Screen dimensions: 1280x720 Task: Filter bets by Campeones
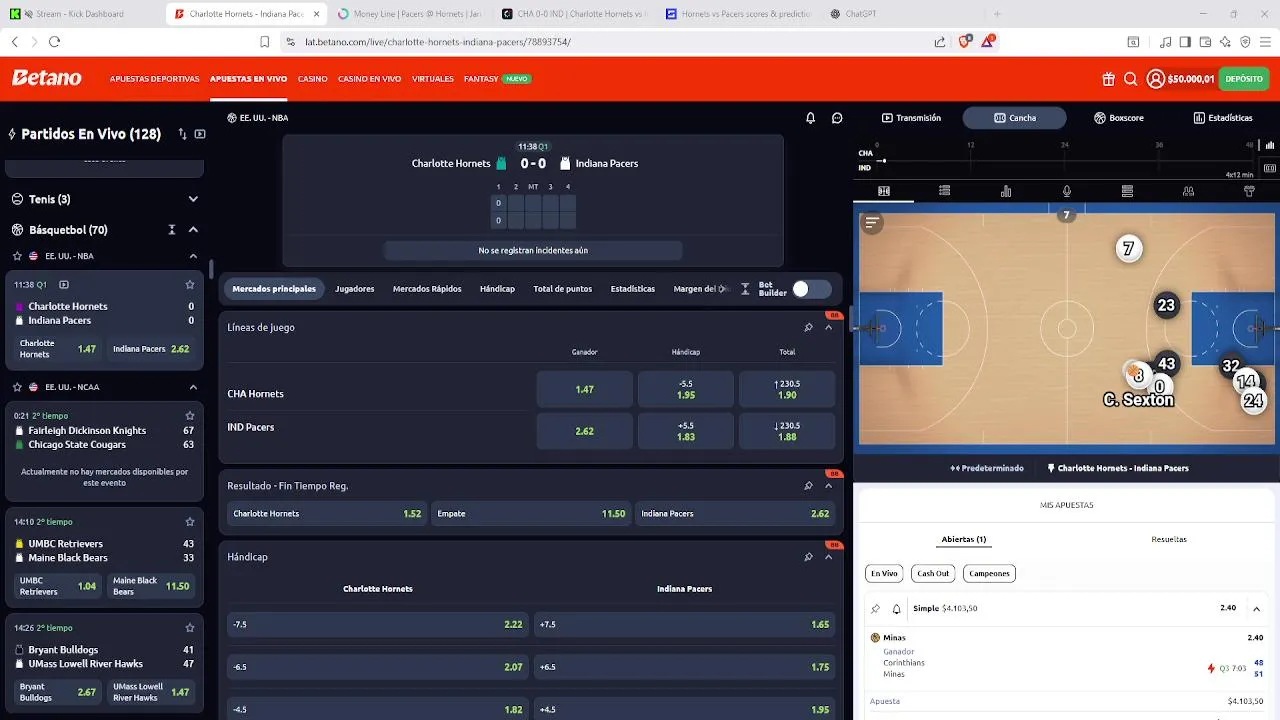989,573
